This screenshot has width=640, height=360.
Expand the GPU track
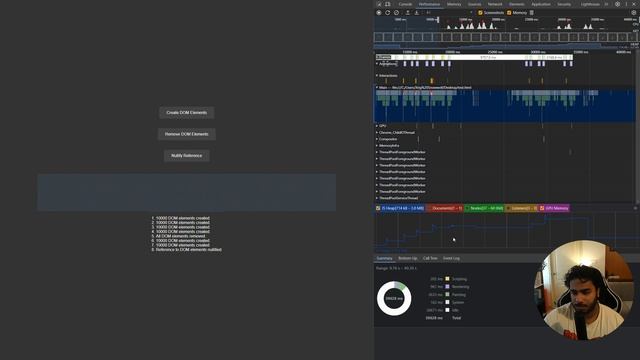pyautogui.click(x=377, y=126)
